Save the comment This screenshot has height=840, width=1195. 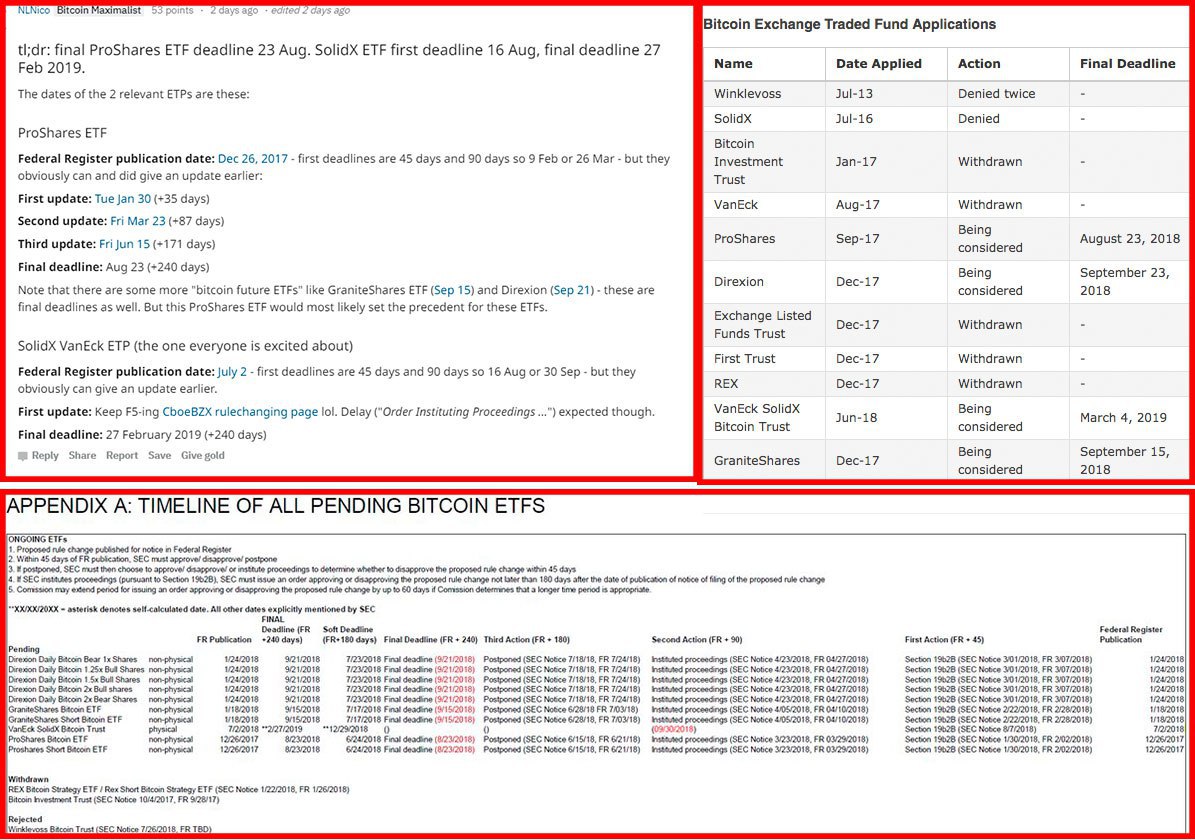[159, 456]
